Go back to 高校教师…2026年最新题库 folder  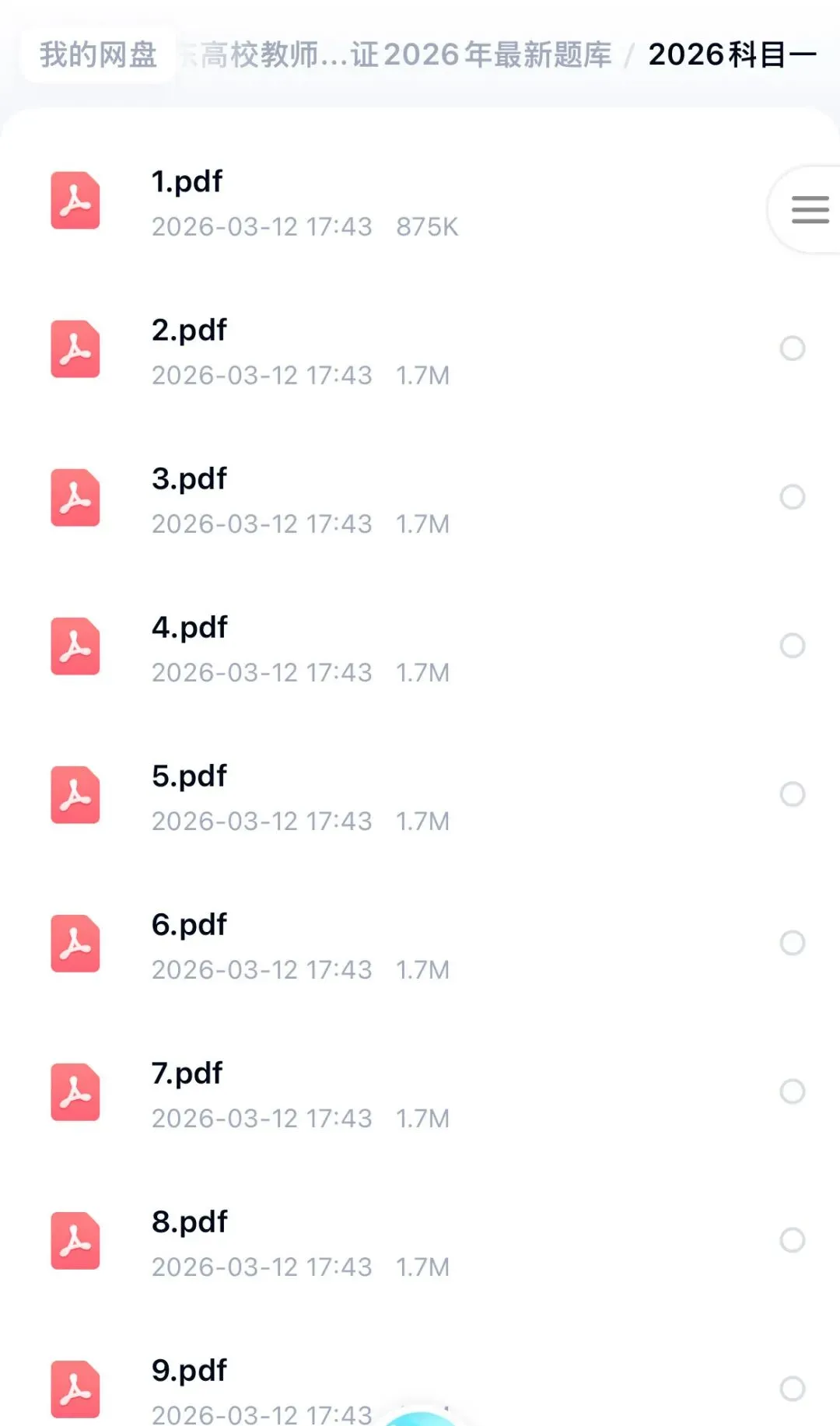[395, 55]
